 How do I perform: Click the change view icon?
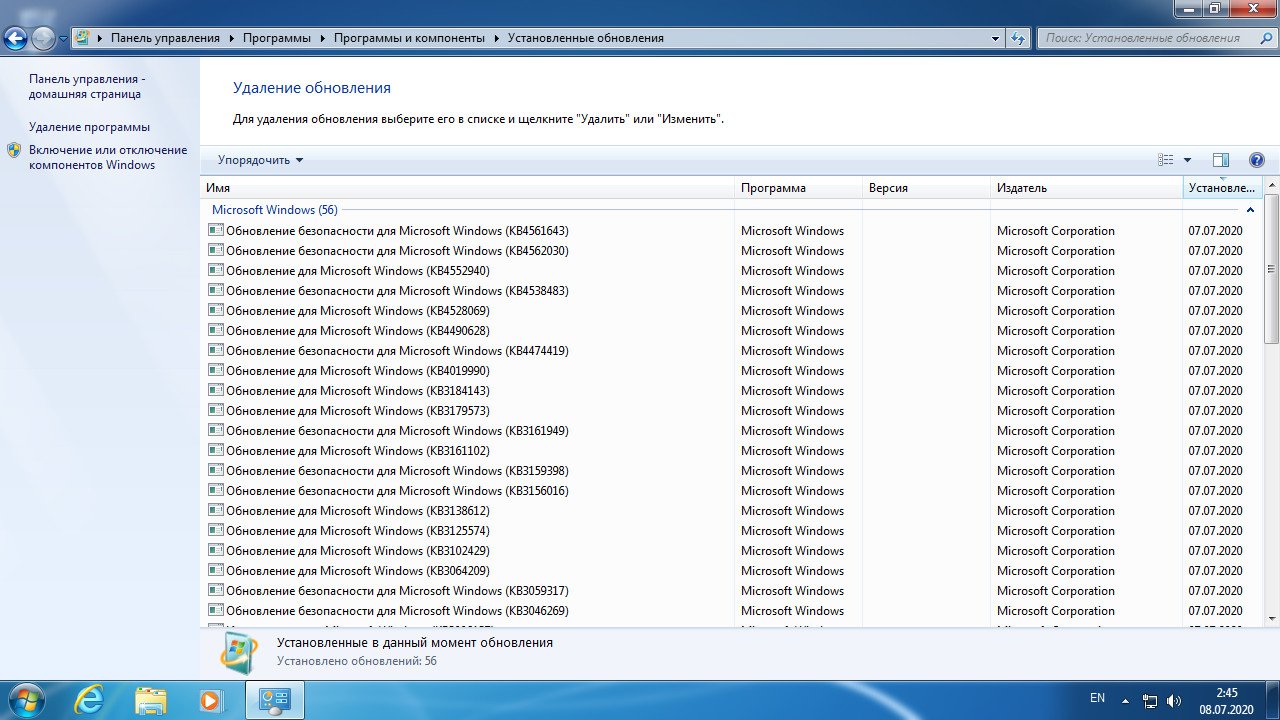pos(1166,160)
